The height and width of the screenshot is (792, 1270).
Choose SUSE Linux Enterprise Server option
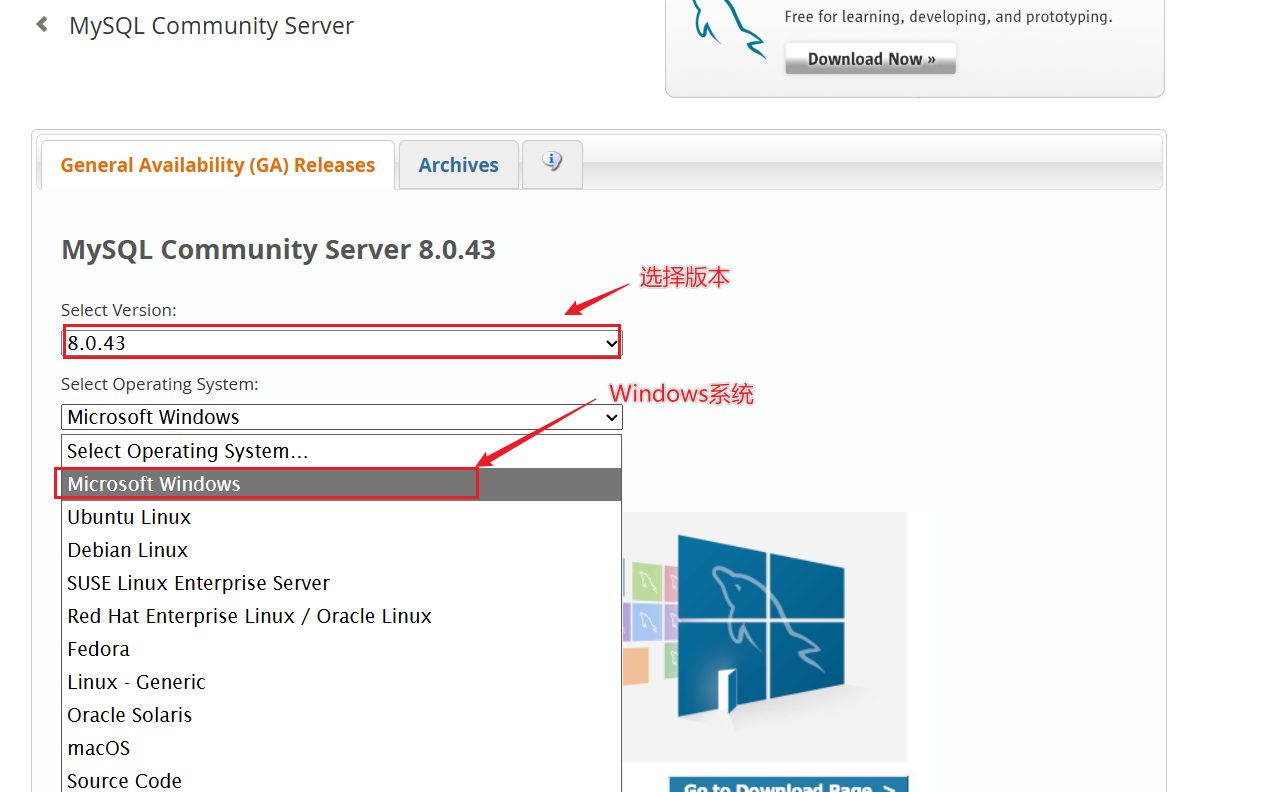click(342, 583)
